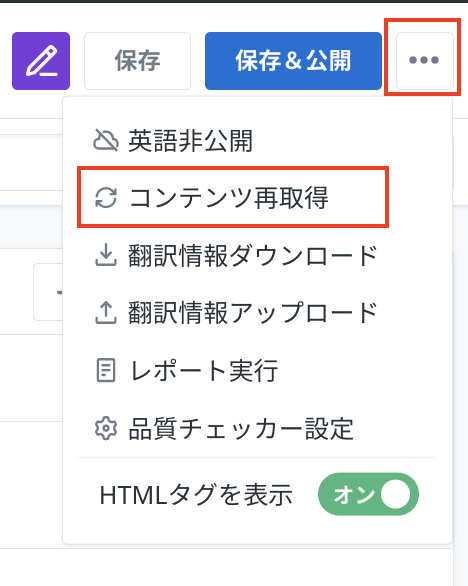The image size is (468, 586).
Task: Click the crossed-out cloud unpublish icon
Action: point(106,141)
